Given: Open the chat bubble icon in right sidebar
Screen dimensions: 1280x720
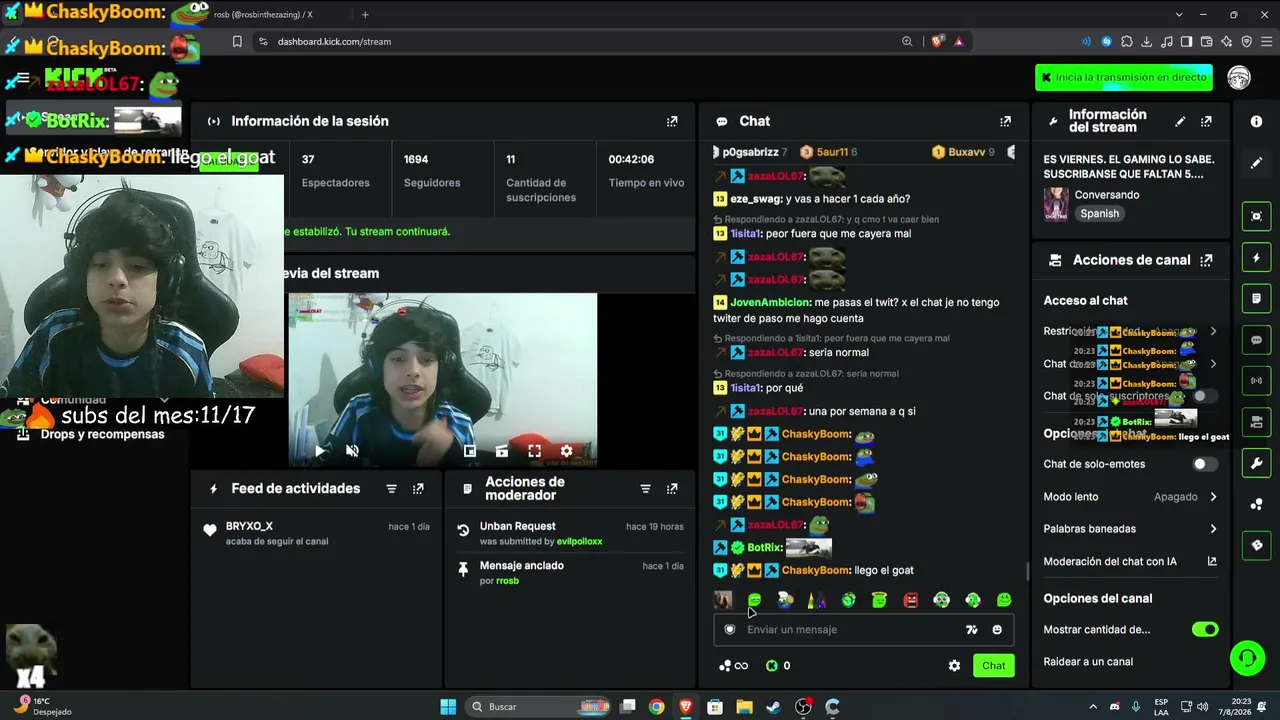Looking at the screenshot, I should (x=1257, y=340).
